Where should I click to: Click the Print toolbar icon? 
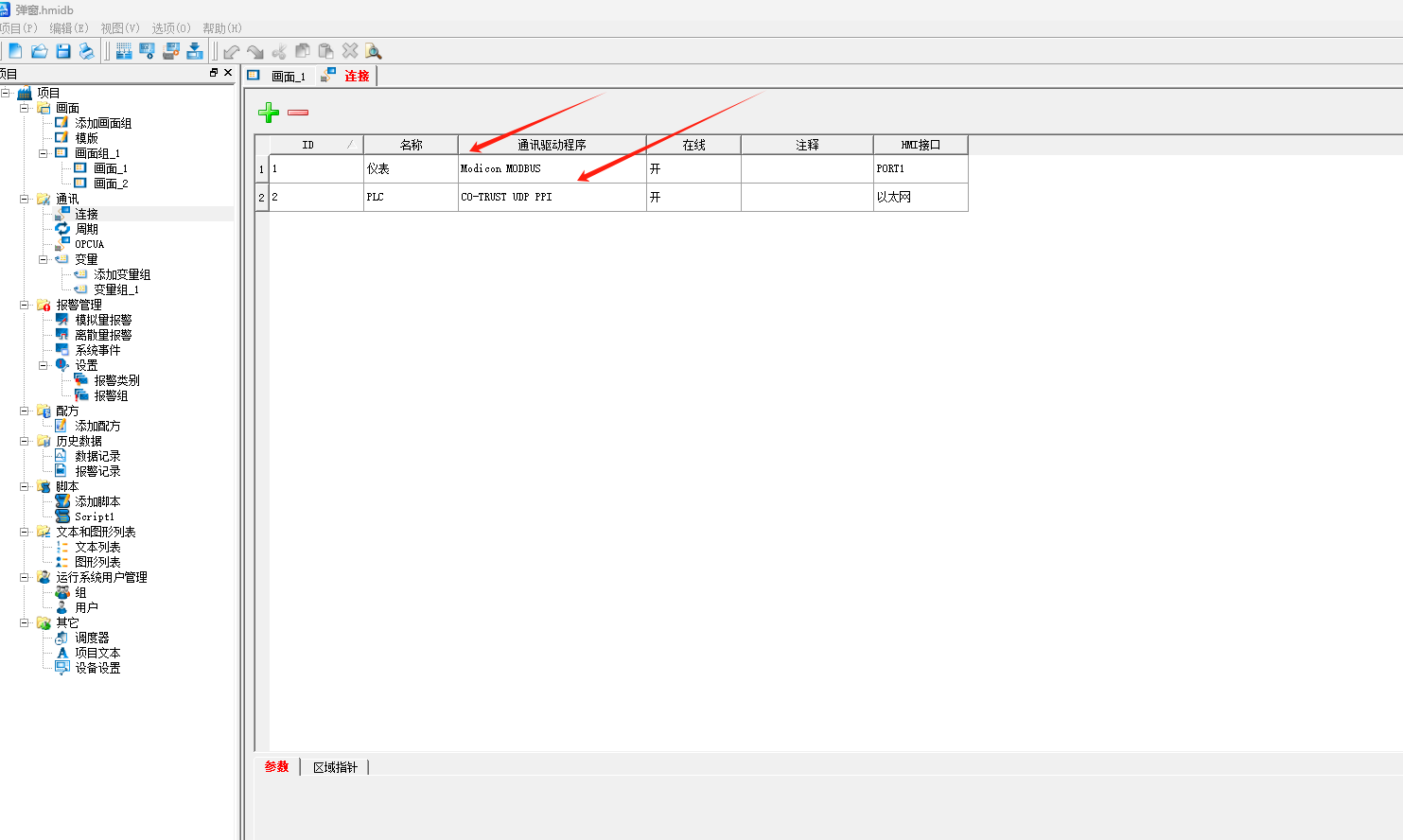pos(87,51)
